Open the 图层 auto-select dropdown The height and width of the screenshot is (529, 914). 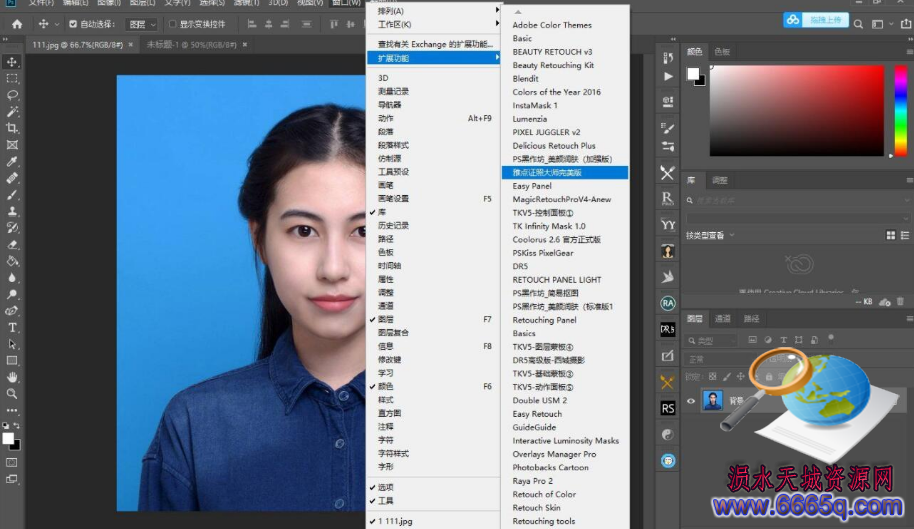(x=143, y=24)
